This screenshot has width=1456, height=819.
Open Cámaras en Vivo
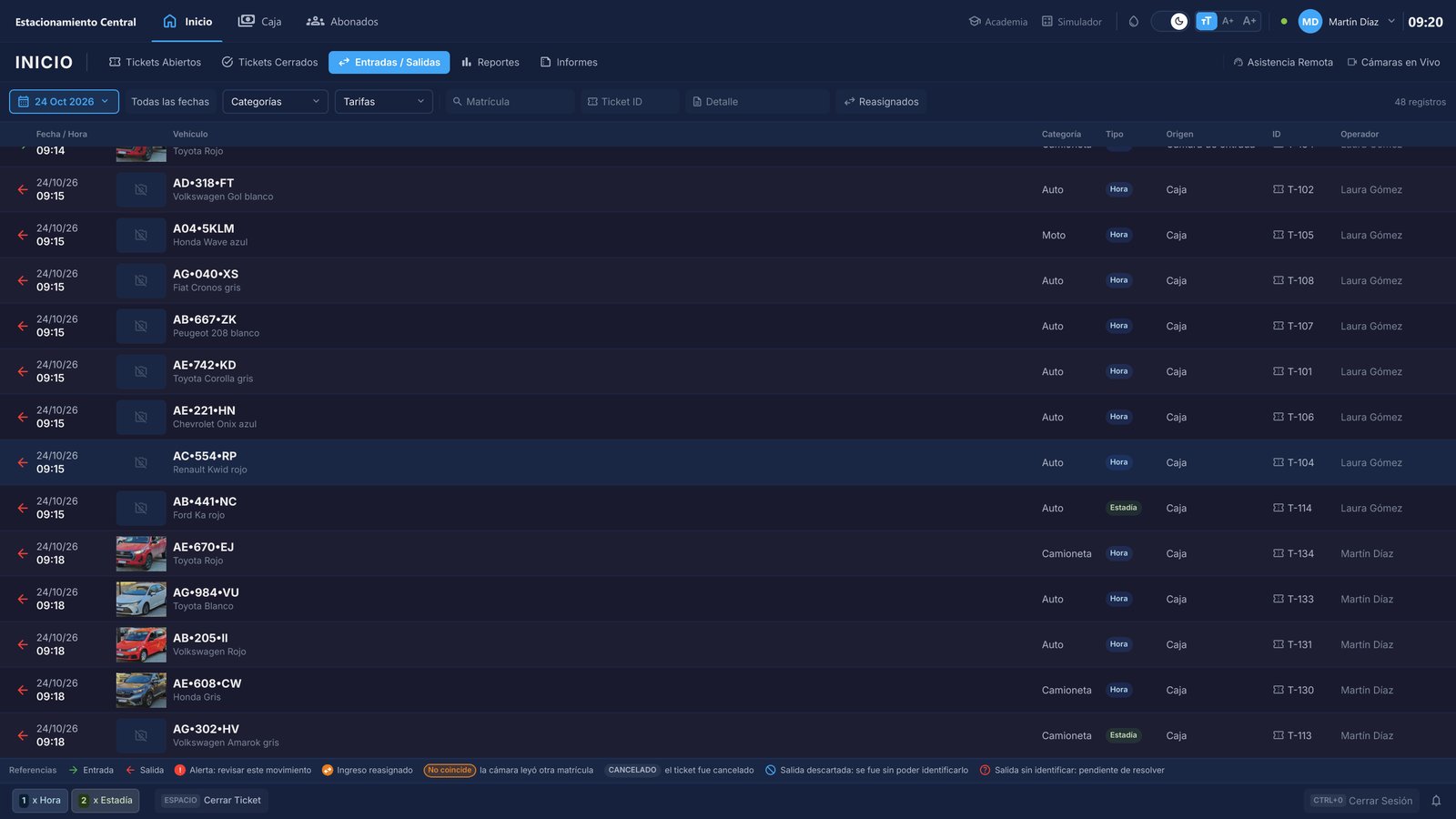pyautogui.click(x=1393, y=62)
